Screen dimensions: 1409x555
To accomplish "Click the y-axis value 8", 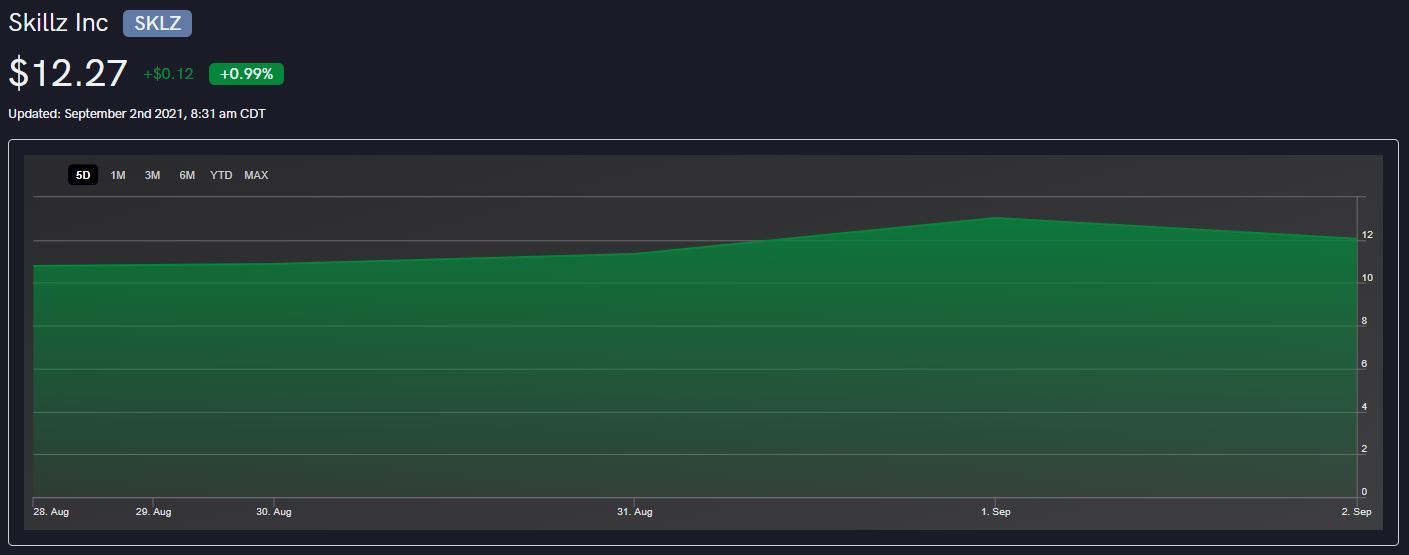I will click(x=1364, y=321).
